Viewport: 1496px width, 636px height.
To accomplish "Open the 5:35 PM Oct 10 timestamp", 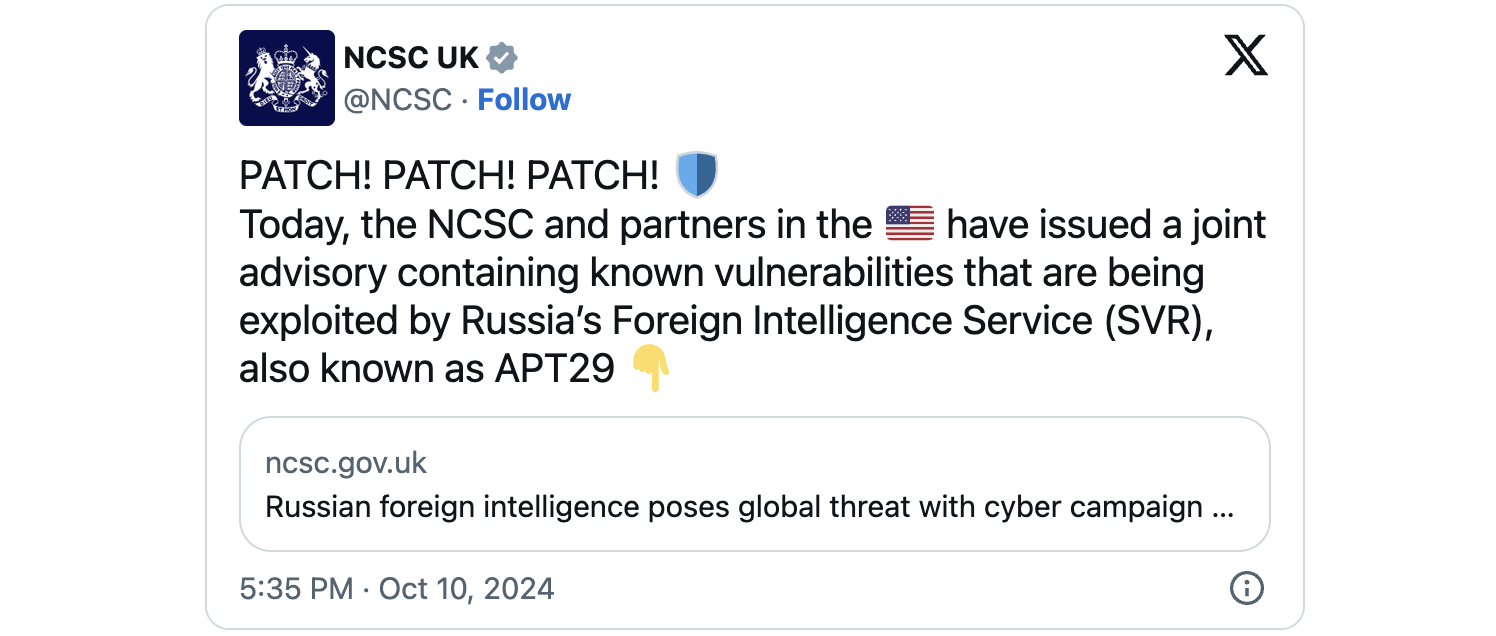I will [397, 588].
